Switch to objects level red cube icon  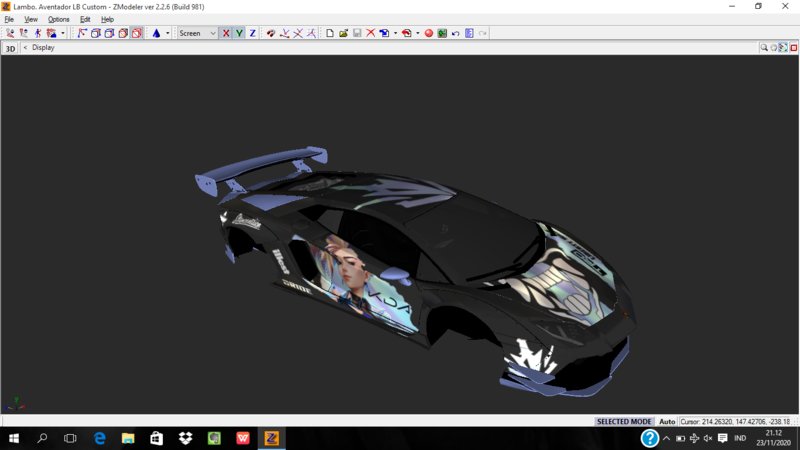123,33
